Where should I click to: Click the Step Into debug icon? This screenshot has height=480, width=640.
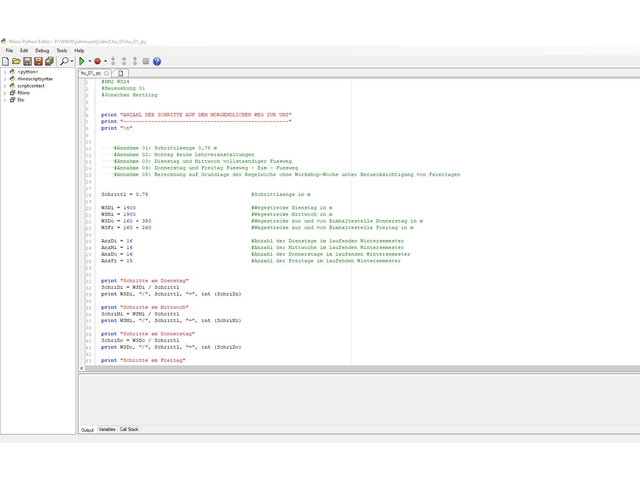113,61
